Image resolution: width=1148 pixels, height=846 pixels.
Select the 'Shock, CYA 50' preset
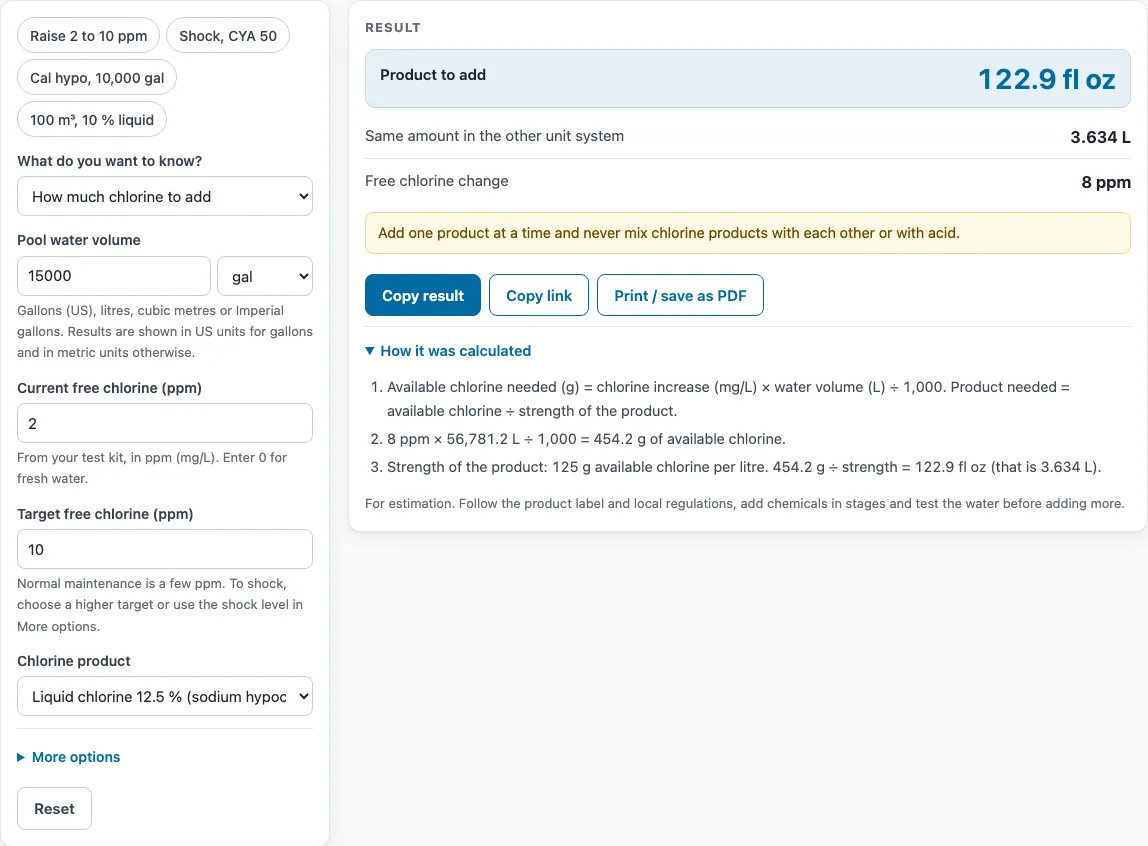coord(228,36)
